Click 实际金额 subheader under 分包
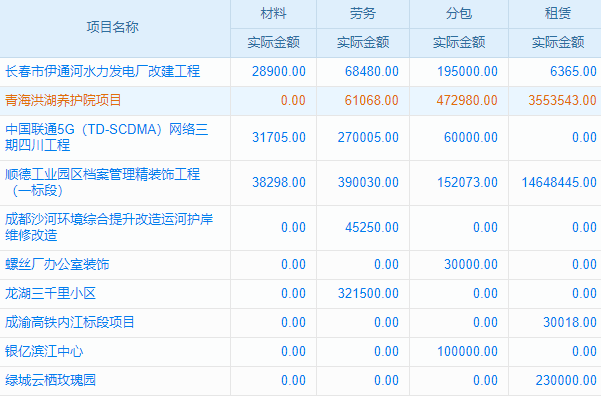 point(459,42)
